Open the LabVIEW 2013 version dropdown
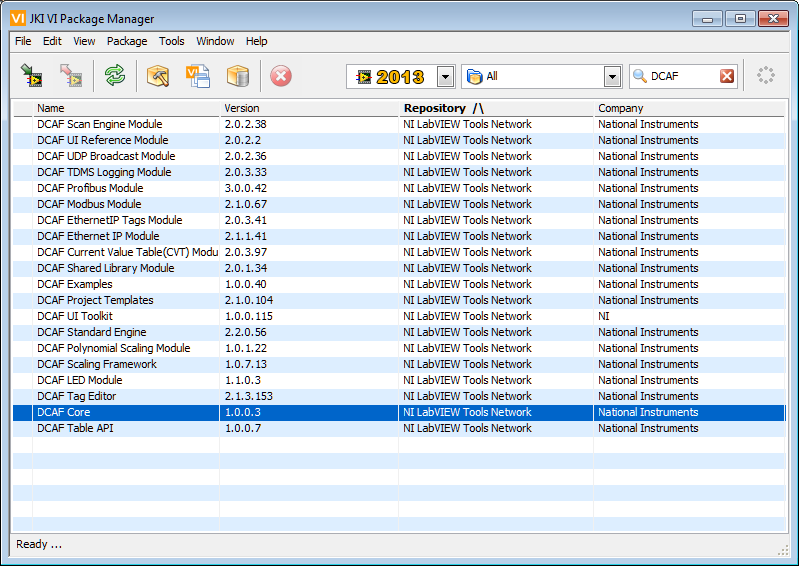This screenshot has height=566, width=799. tap(445, 77)
